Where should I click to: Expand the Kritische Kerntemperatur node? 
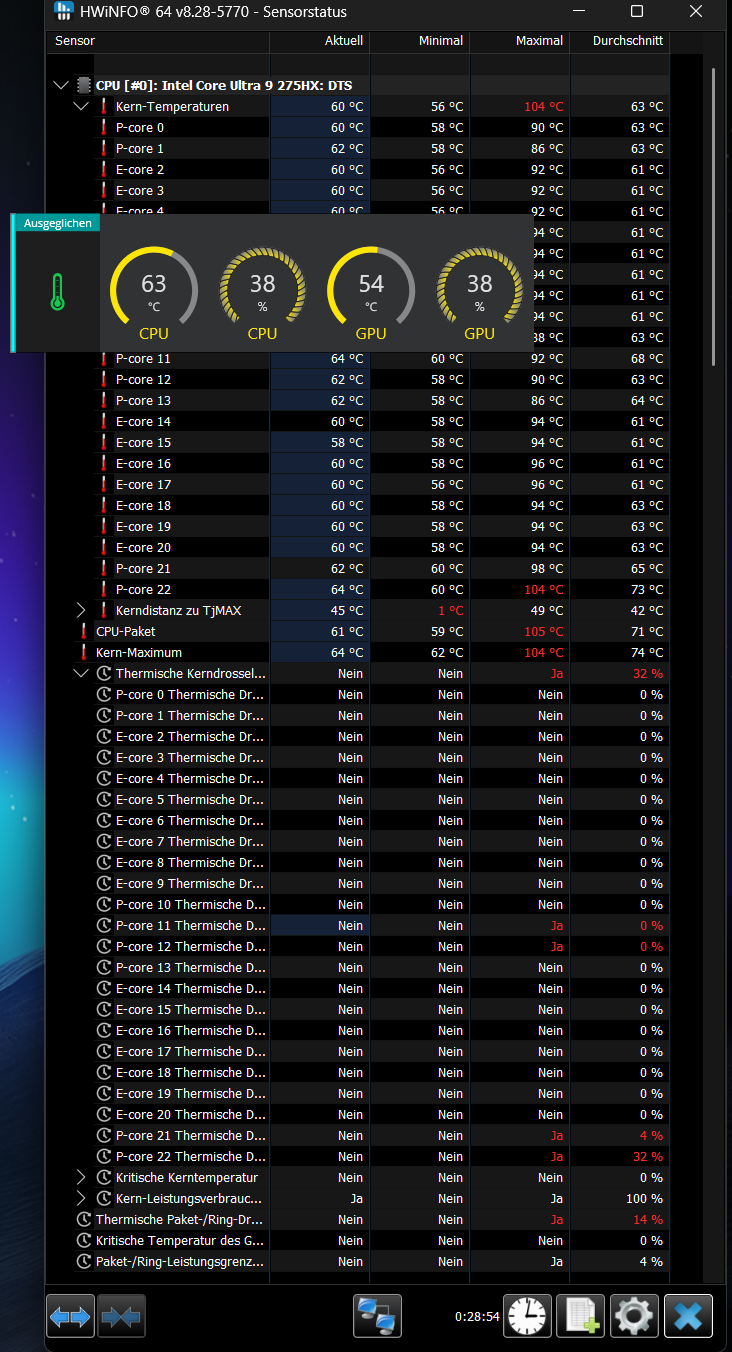pyautogui.click(x=81, y=1178)
